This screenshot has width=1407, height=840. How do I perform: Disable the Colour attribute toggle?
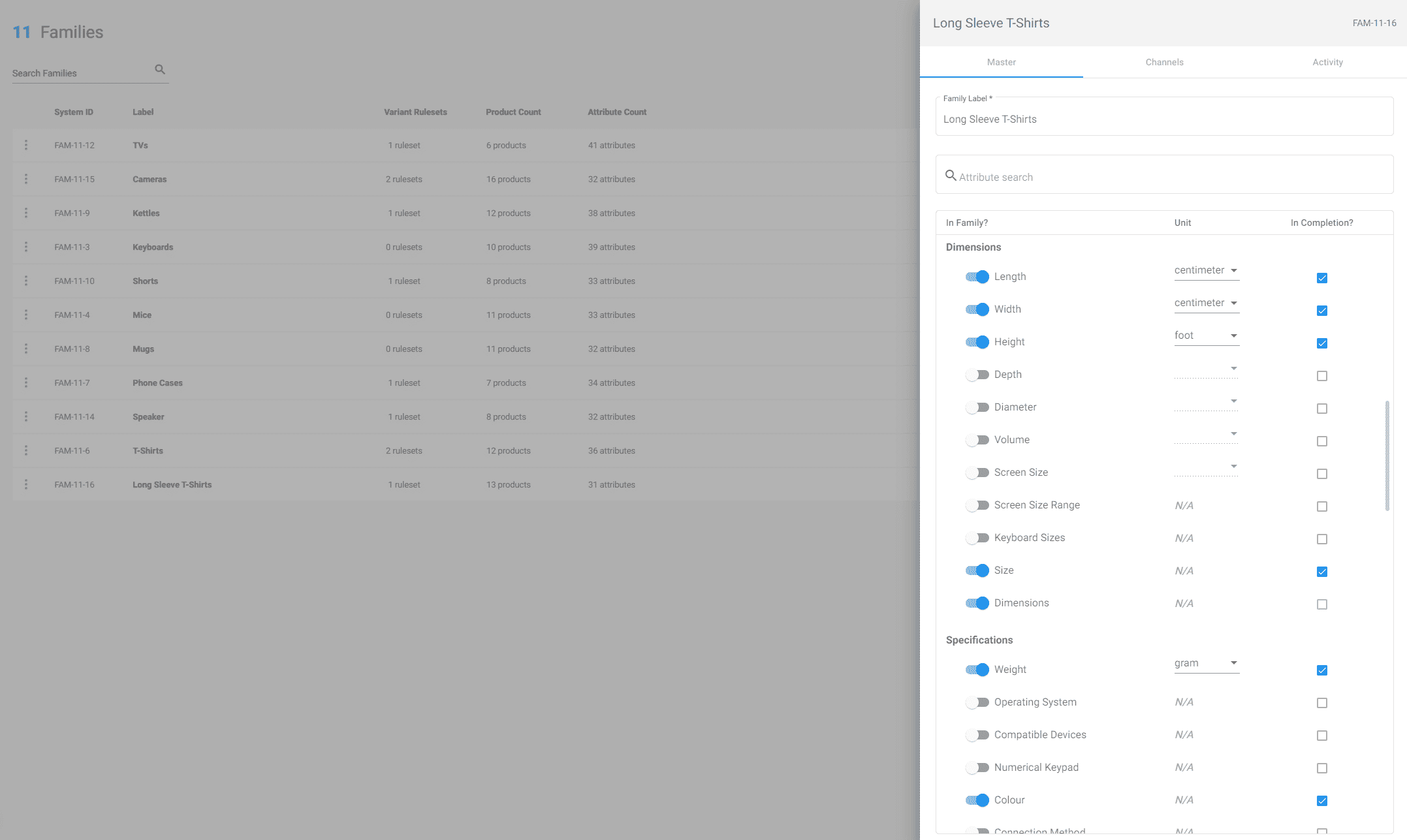point(977,800)
